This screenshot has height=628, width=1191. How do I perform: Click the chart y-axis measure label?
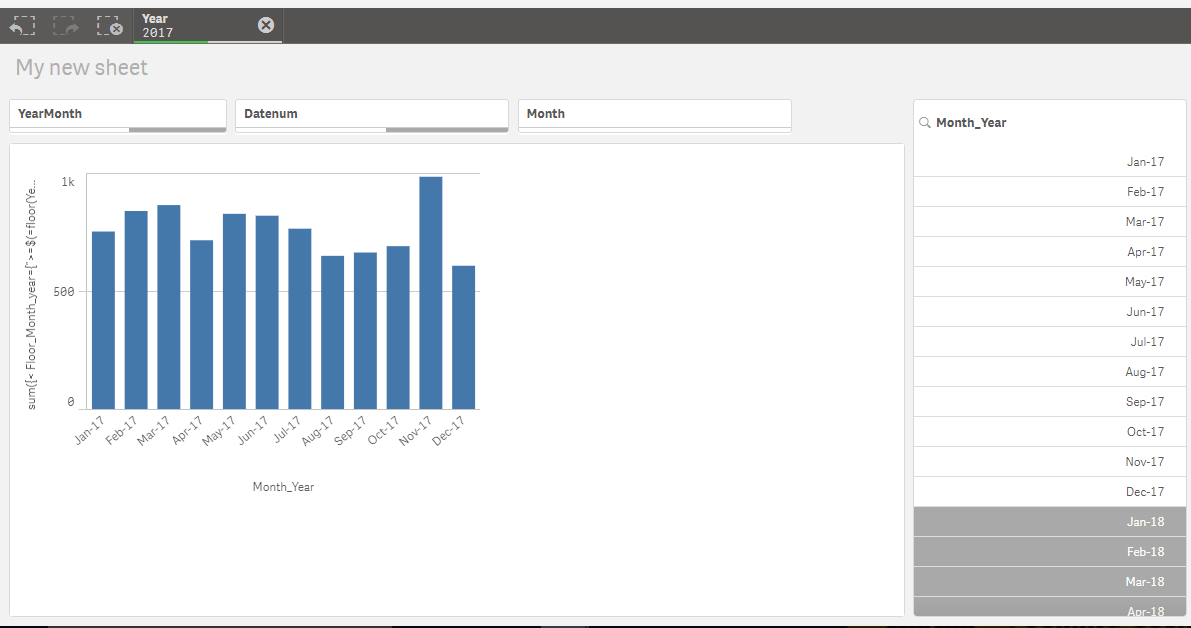pyautogui.click(x=31, y=295)
